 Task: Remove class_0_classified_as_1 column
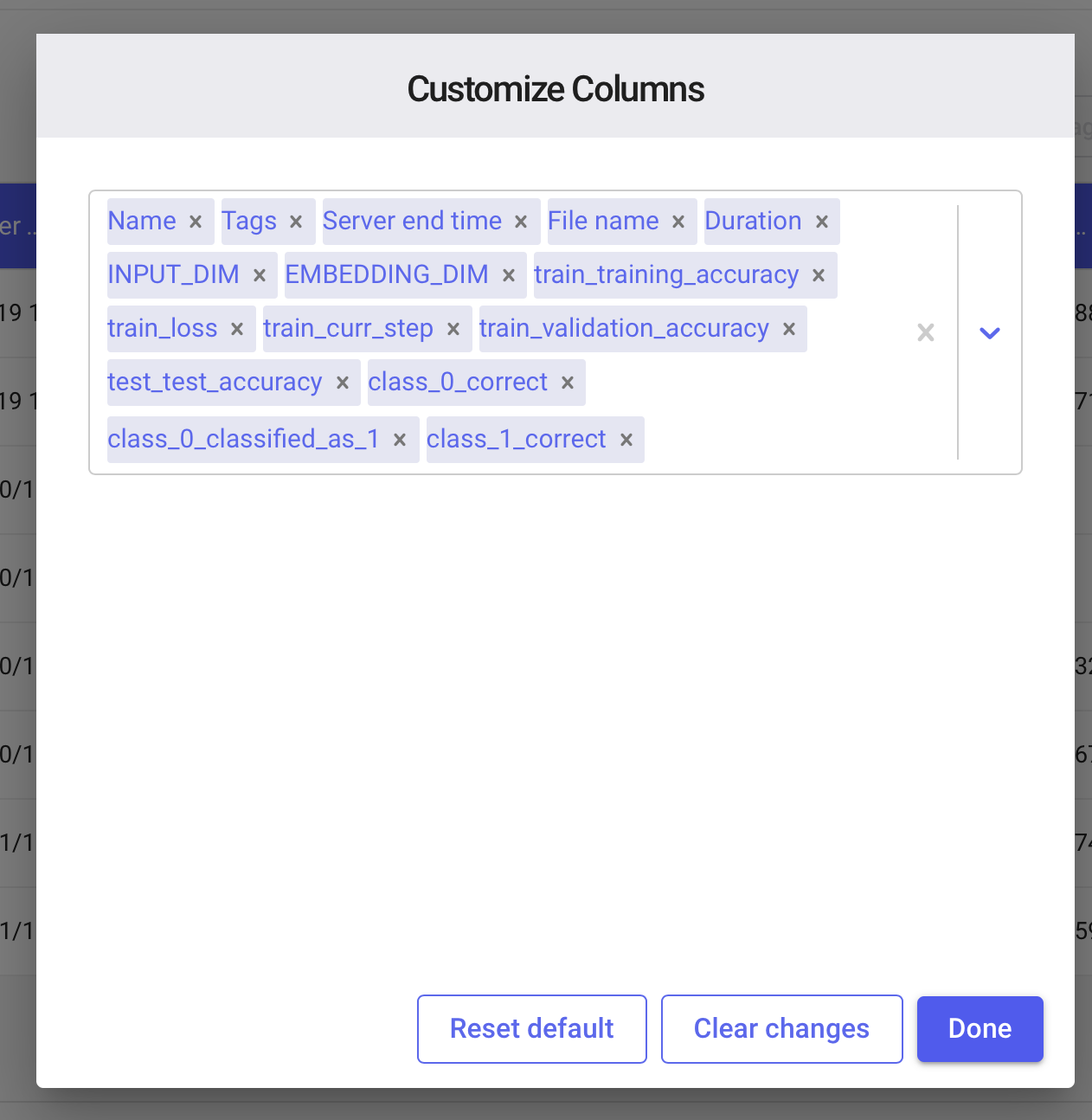tap(400, 440)
